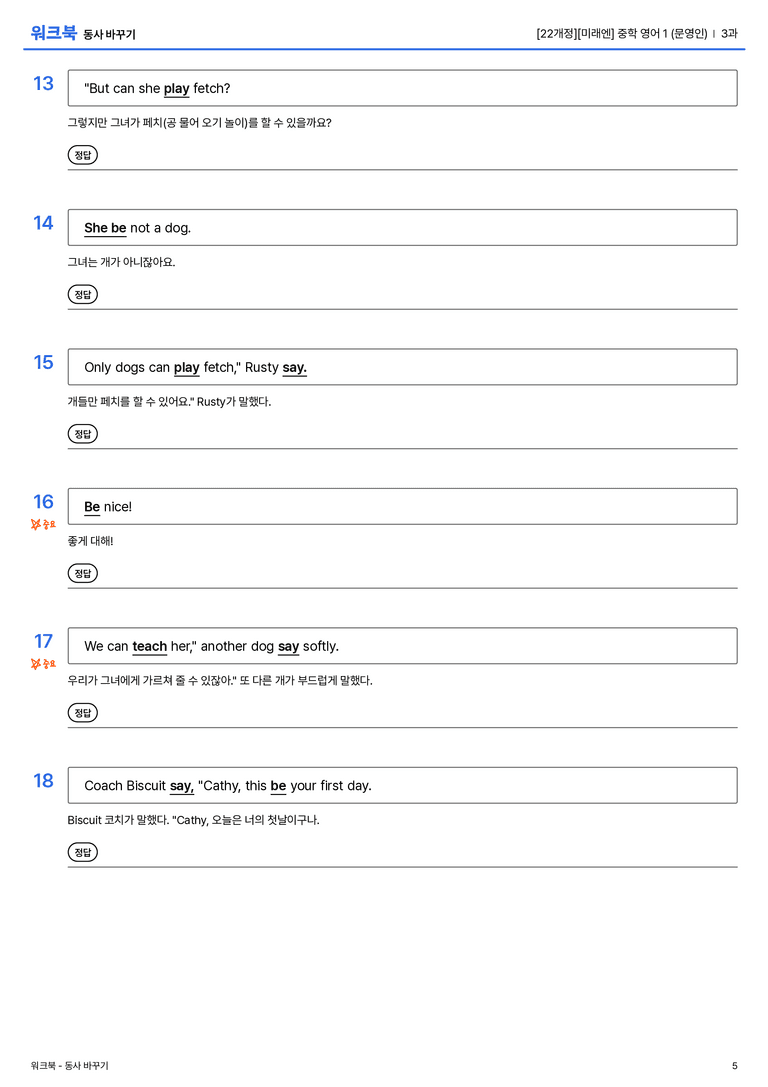
Task: Click the 정답 badge under question 17
Action: coord(82,713)
